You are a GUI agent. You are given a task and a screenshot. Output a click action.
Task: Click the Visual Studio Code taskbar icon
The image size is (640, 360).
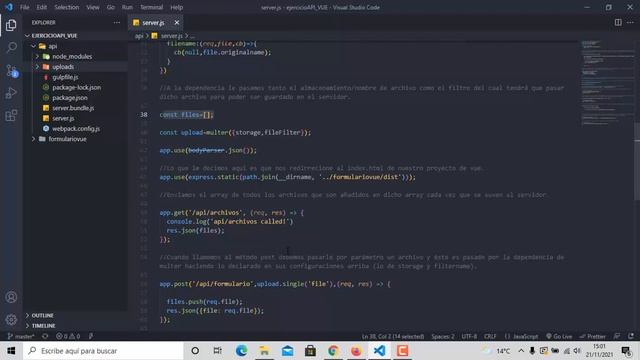[379, 351]
